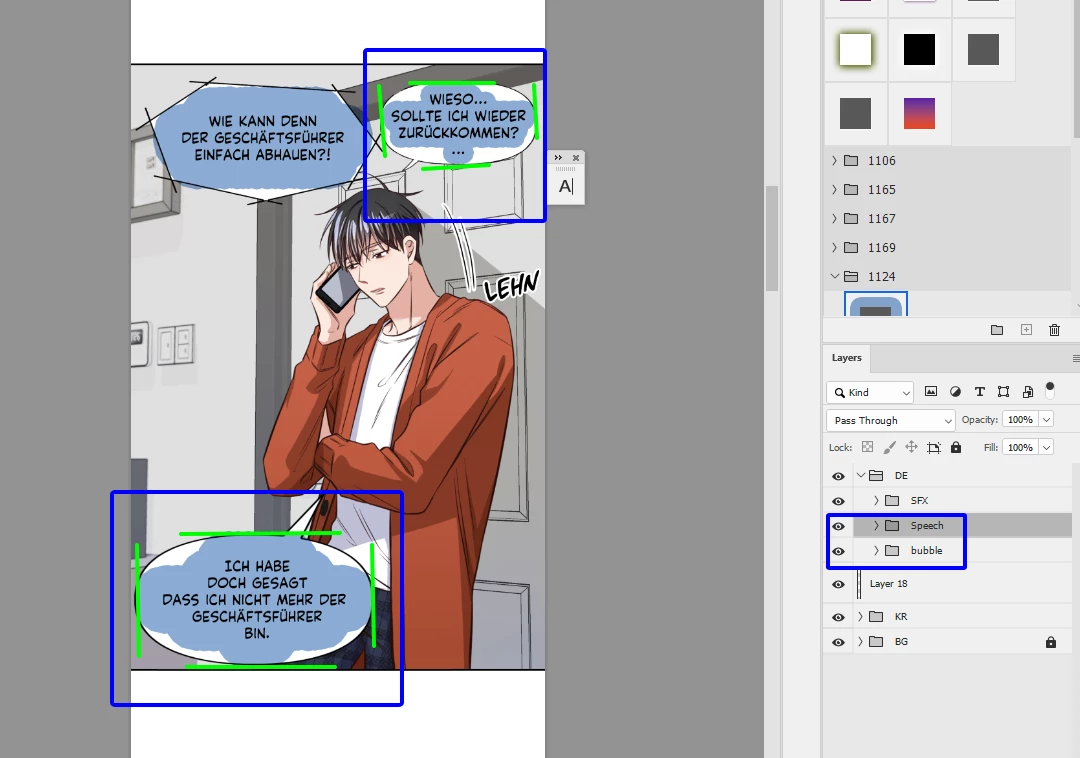
Task: Open the Fill slider dropdown arrow
Action: 1046,448
